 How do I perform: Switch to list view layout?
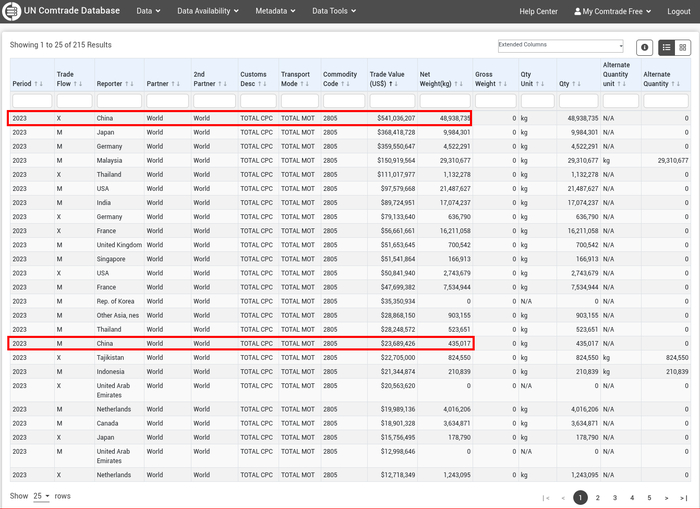click(x=667, y=47)
